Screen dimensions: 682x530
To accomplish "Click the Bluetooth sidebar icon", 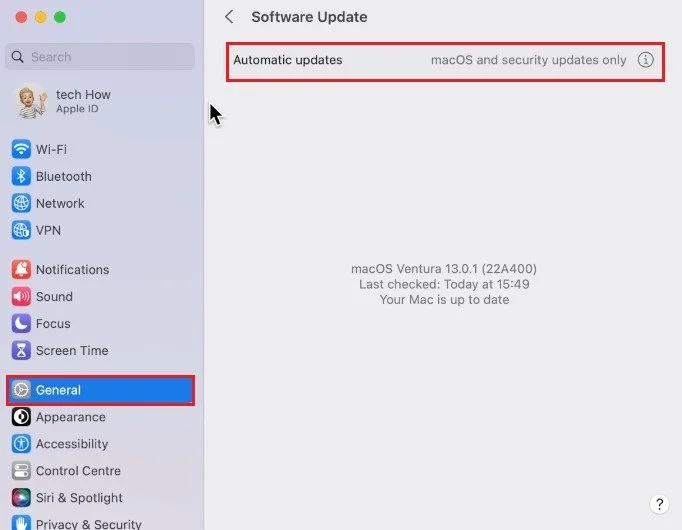I will coord(21,176).
